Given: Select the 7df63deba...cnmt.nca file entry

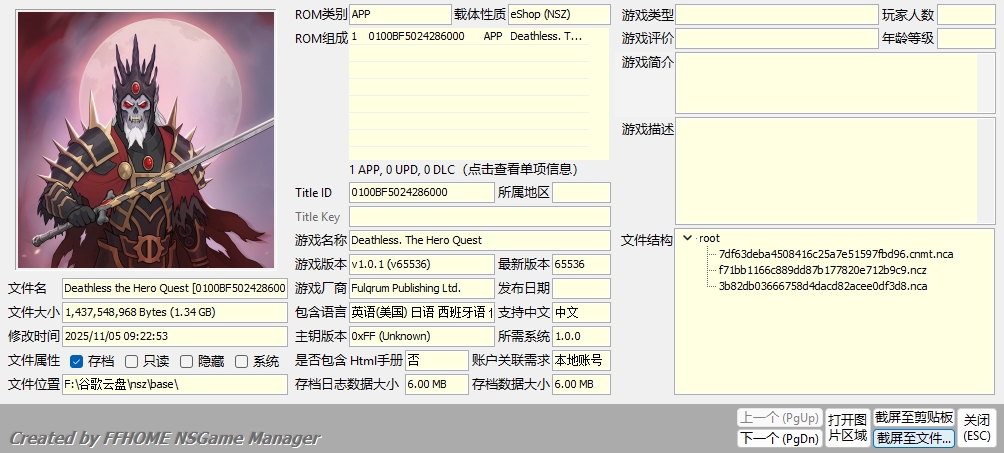Looking at the screenshot, I should tap(836, 254).
